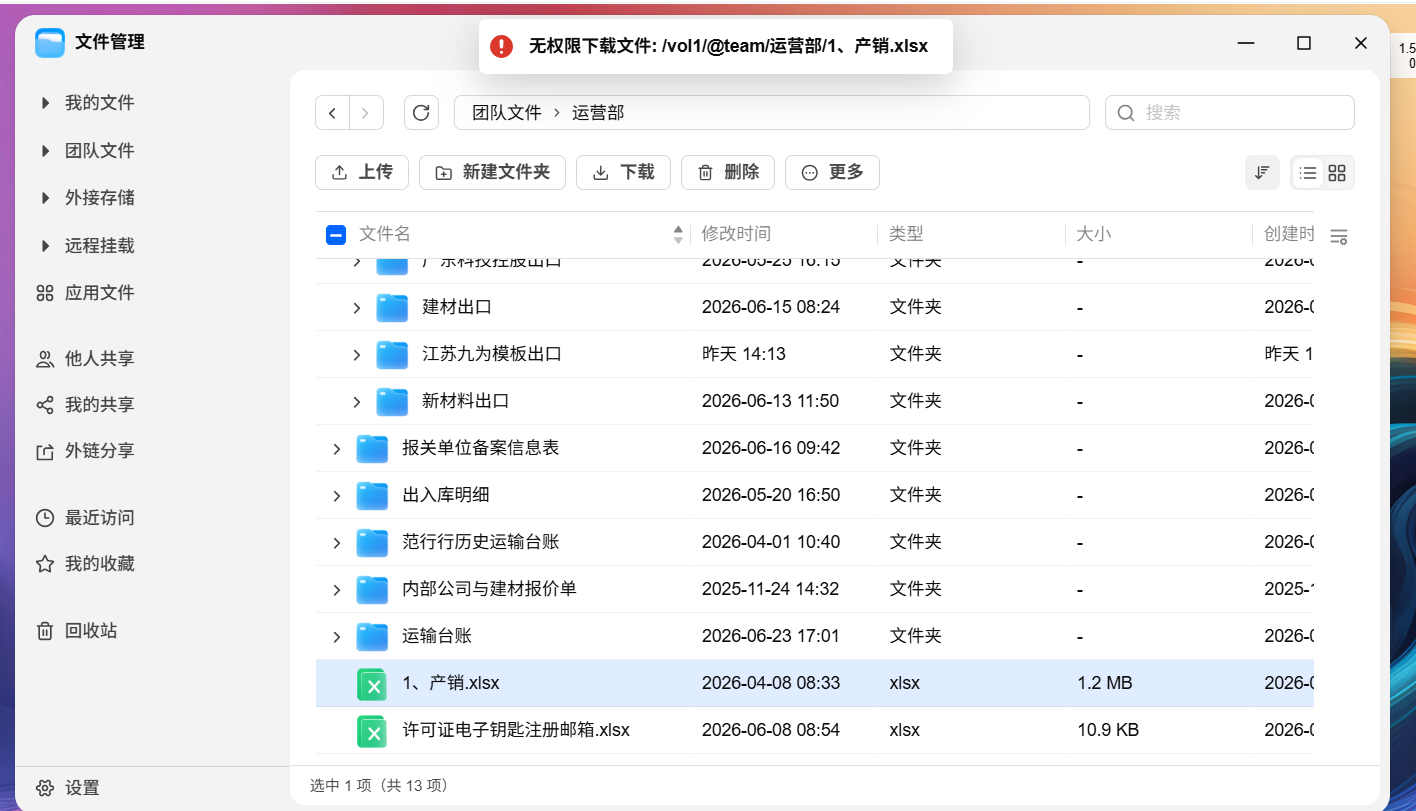This screenshot has height=811, width=1416.
Task: Go back with the left arrow button
Action: click(x=332, y=113)
